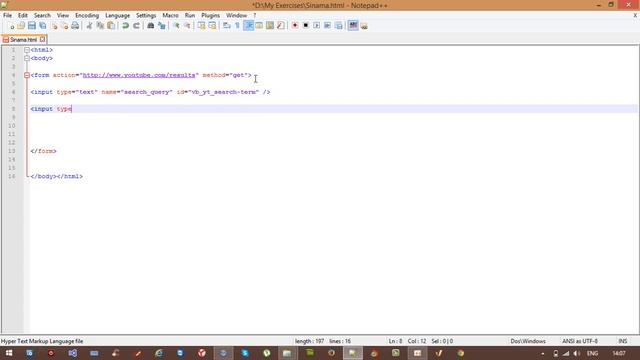
Task: Click the Hyper Text Markup Language file status
Action: tap(42, 341)
